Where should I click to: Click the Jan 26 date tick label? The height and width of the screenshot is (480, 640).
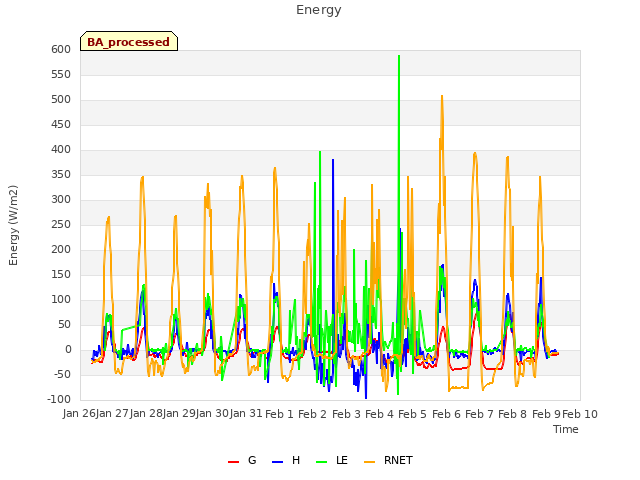tap(80, 414)
